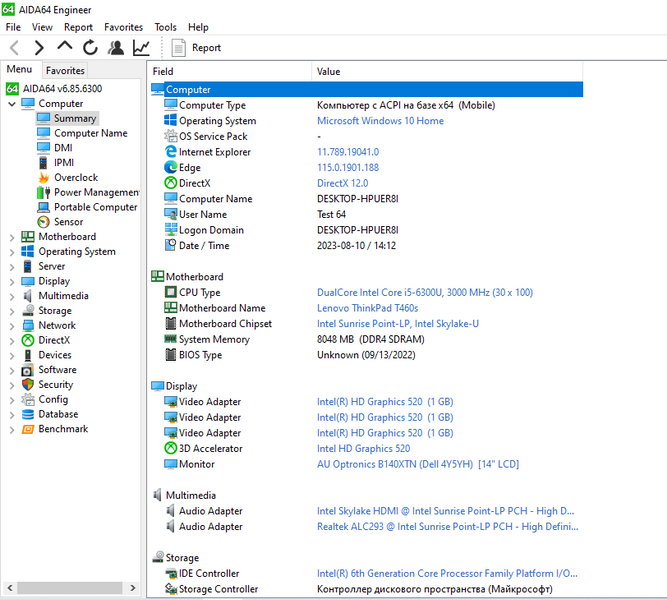The height and width of the screenshot is (600, 667).
Task: Select the Sensor gauge icon
Action: pos(43,222)
